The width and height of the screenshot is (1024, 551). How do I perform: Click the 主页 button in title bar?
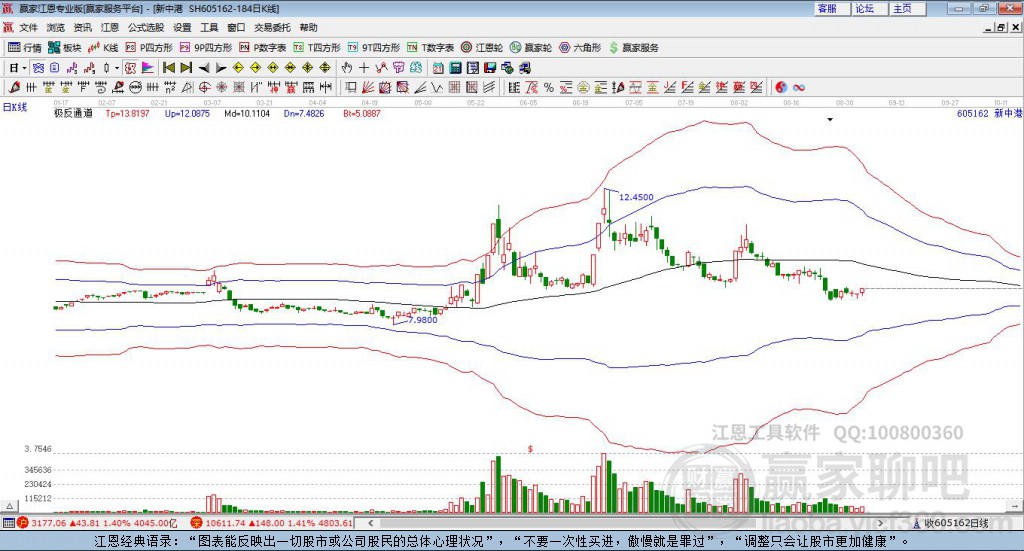click(908, 8)
